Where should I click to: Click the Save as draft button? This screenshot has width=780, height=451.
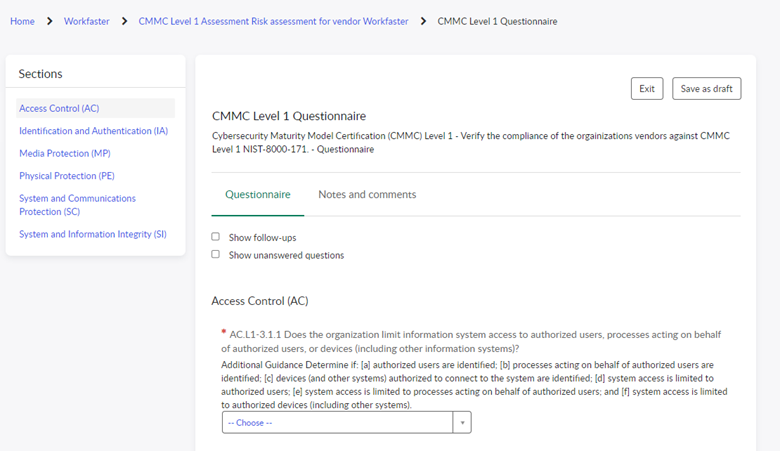tap(706, 89)
